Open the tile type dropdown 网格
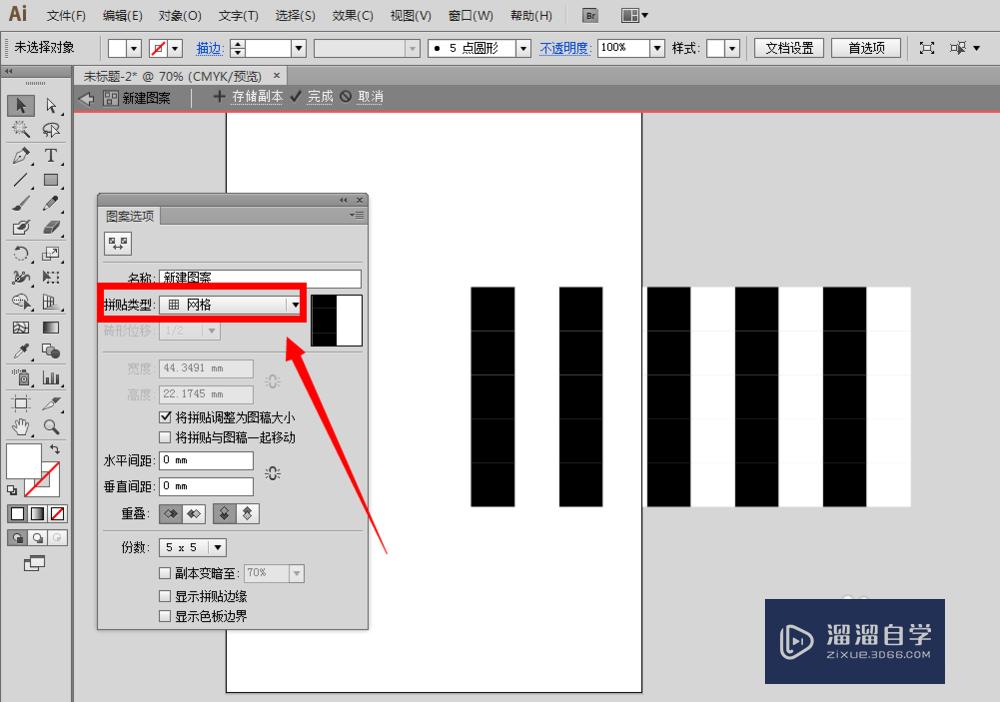The image size is (1000, 702). coord(230,305)
